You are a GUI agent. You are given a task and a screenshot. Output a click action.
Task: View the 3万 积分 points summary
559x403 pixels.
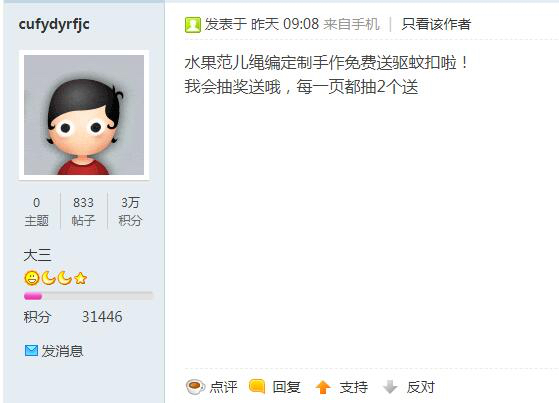coord(130,211)
